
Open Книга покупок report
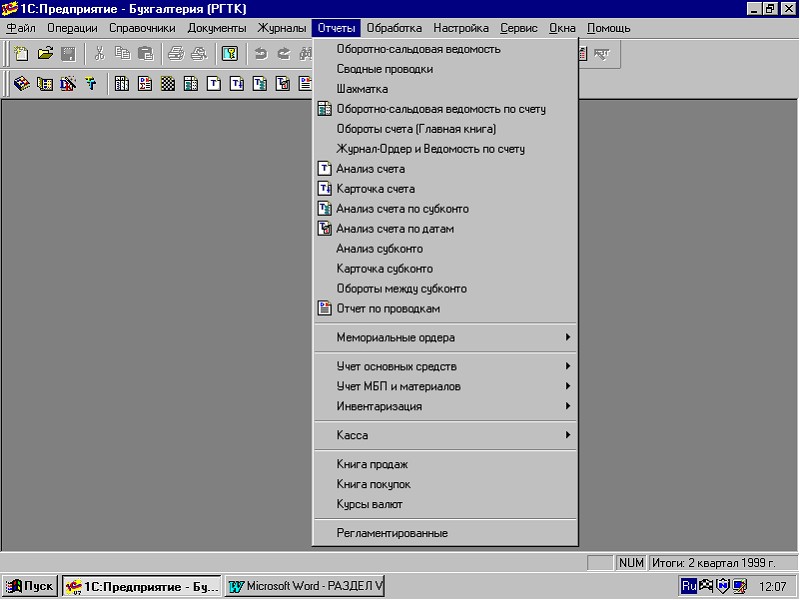pos(445,484)
